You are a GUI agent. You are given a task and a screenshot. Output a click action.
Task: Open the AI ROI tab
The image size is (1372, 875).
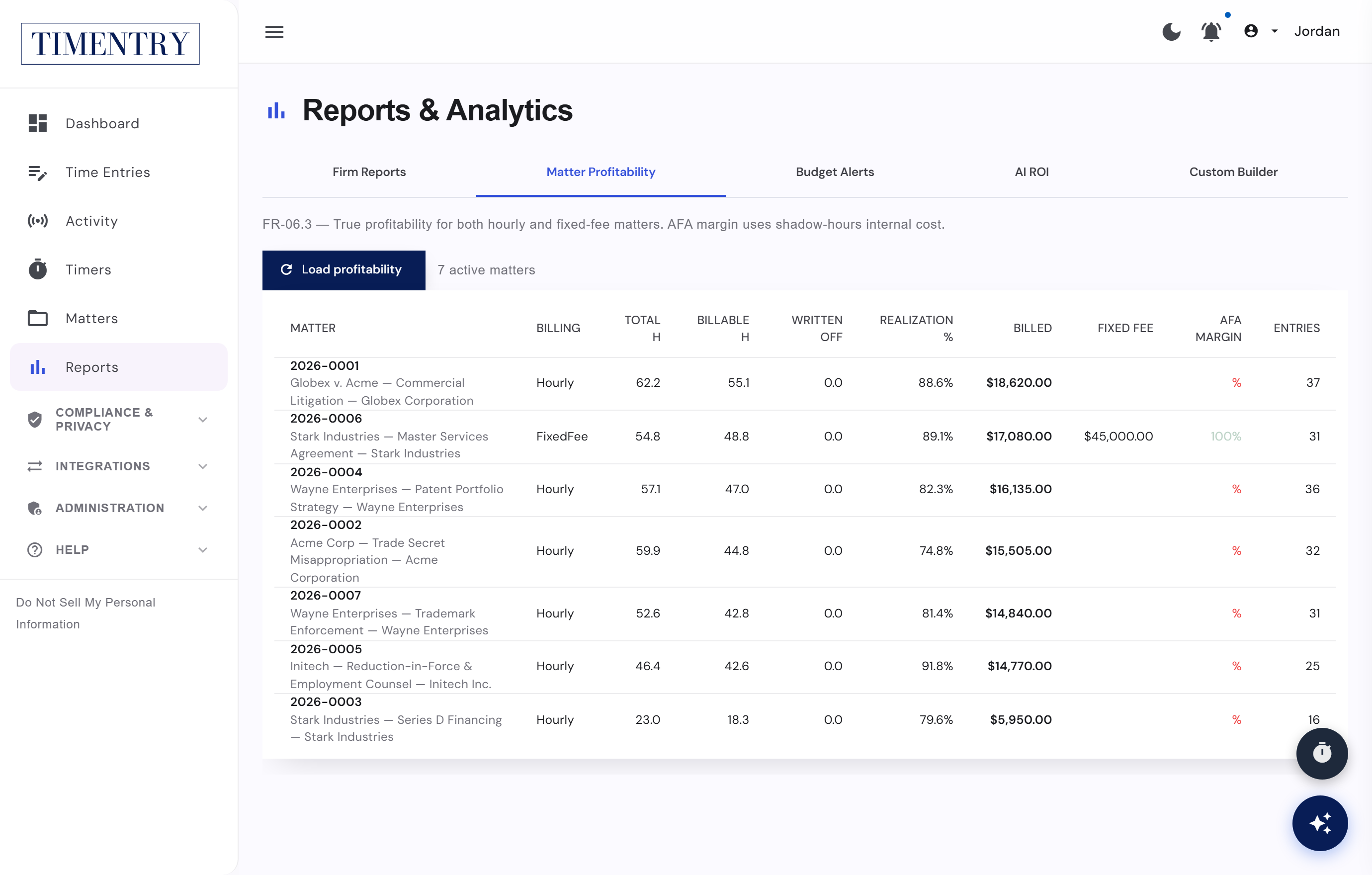[x=1031, y=172]
